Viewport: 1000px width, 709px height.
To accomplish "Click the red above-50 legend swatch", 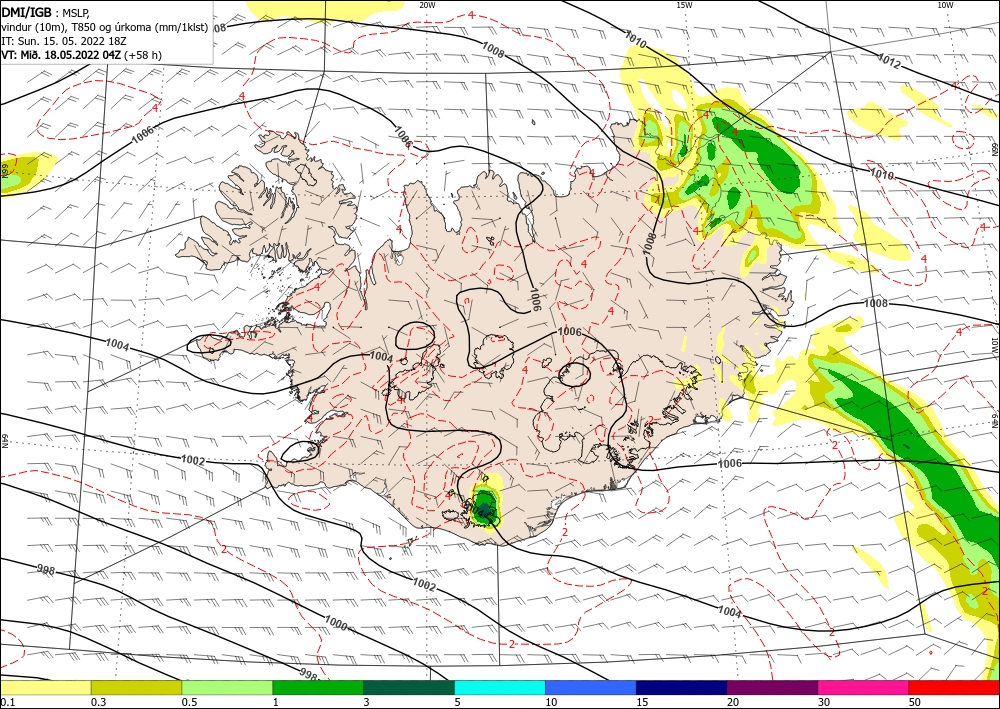I will click(954, 688).
